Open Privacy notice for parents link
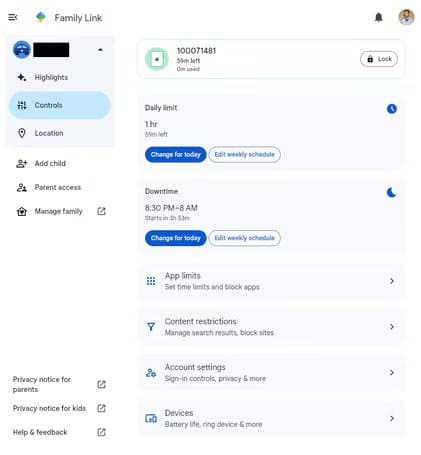 coord(42,384)
